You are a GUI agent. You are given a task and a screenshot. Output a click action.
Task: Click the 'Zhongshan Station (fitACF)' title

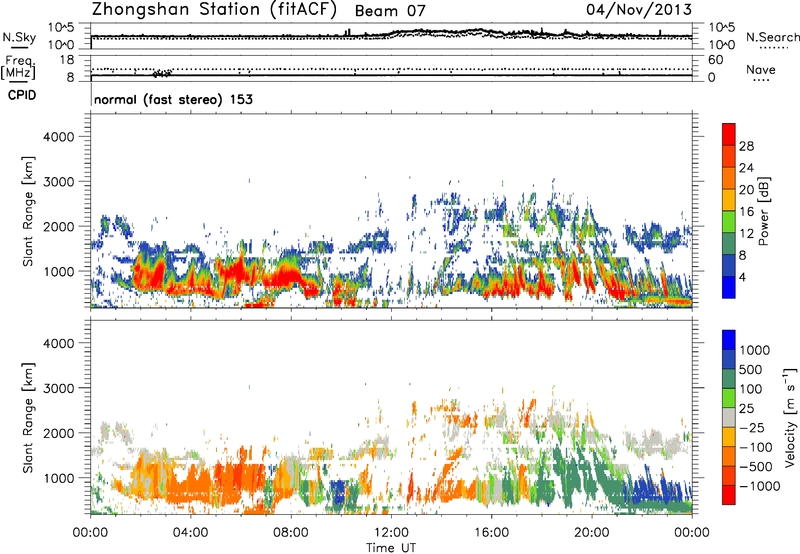pos(214,10)
